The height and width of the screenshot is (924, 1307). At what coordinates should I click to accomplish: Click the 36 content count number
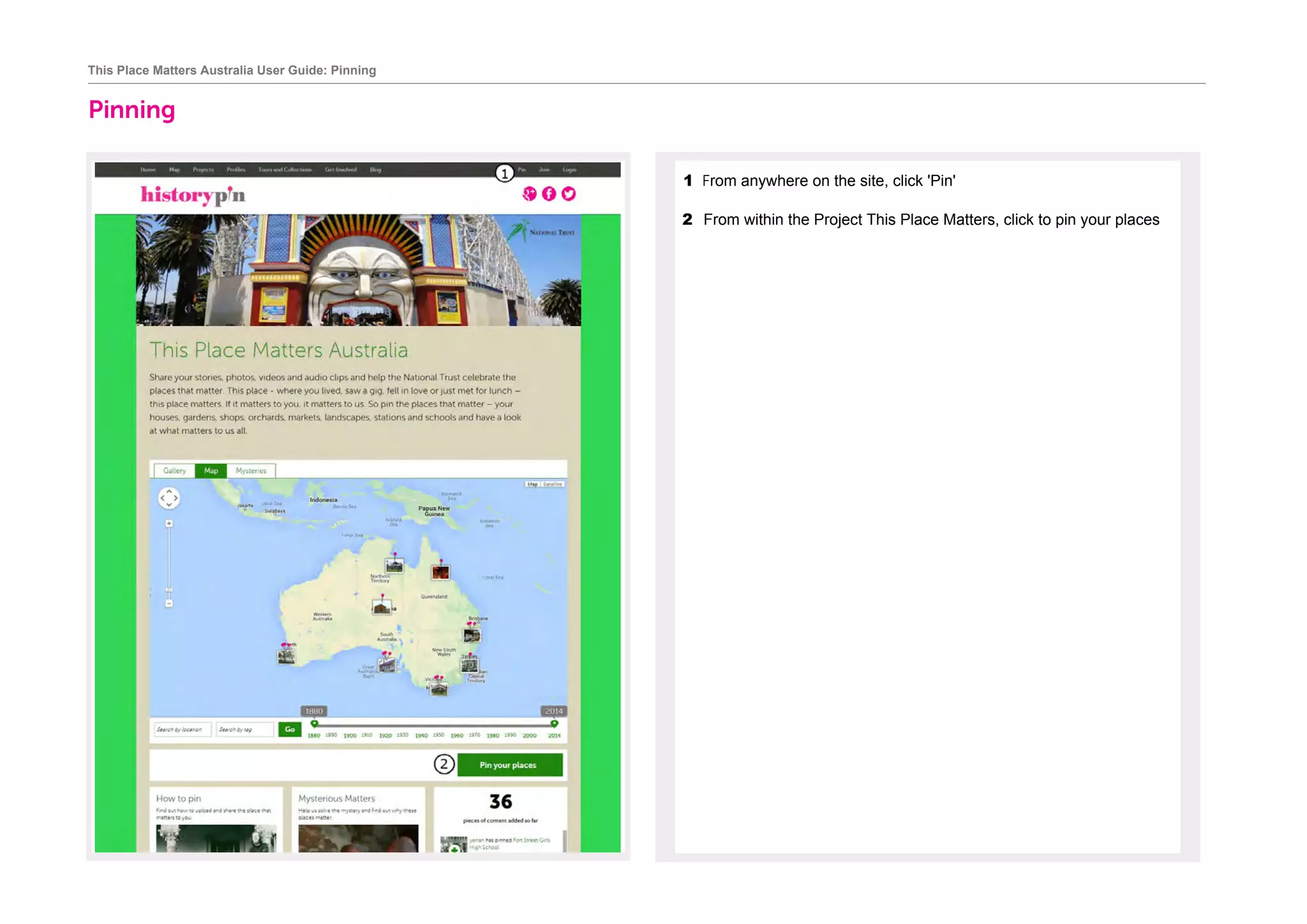pos(501,801)
